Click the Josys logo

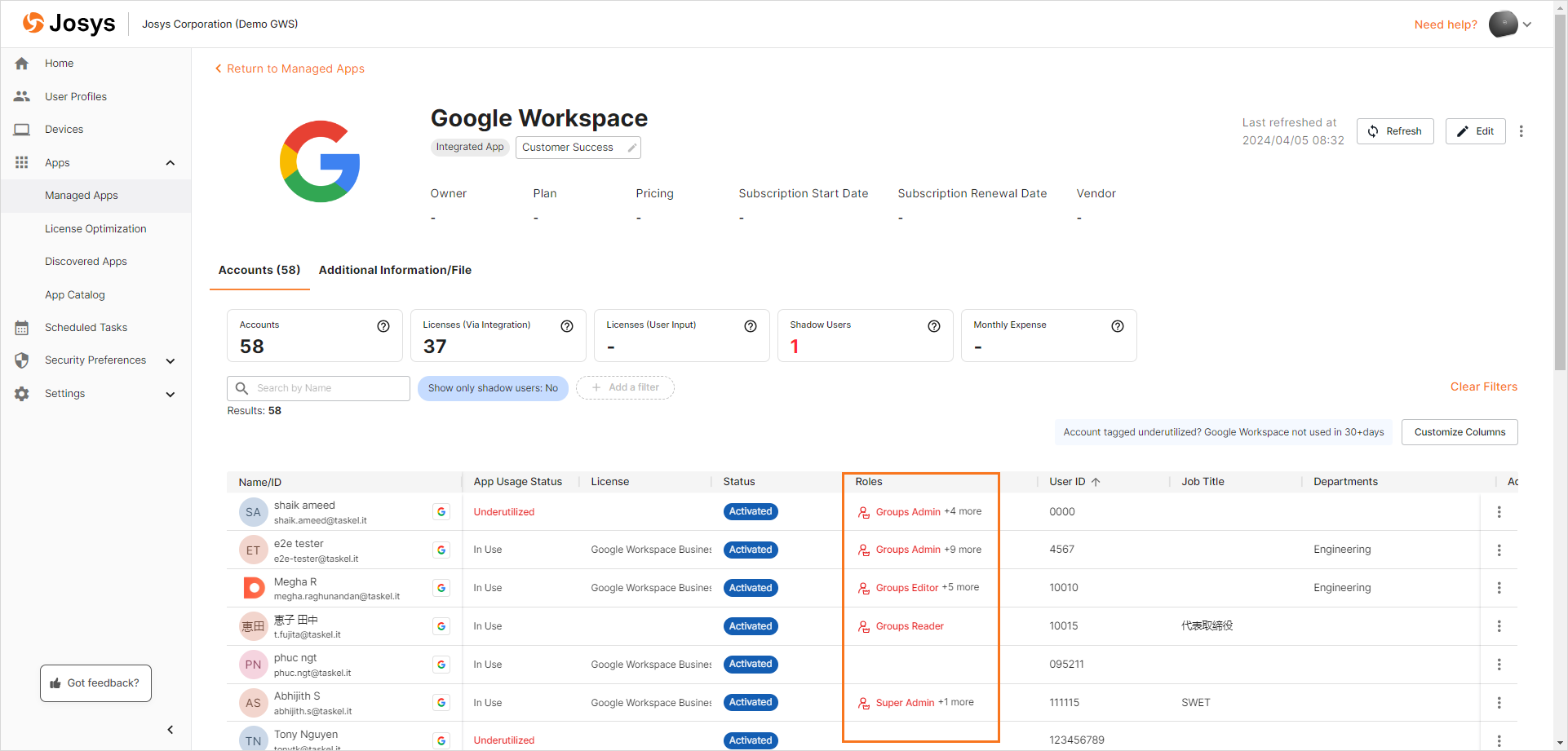tap(69, 23)
